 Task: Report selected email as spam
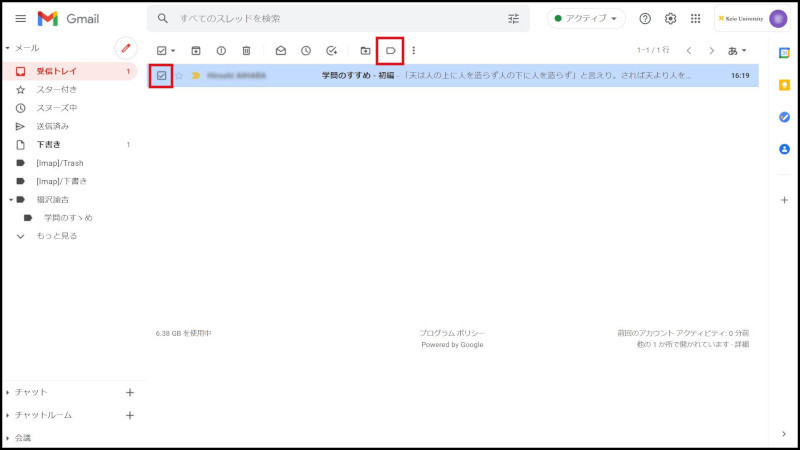[221, 50]
